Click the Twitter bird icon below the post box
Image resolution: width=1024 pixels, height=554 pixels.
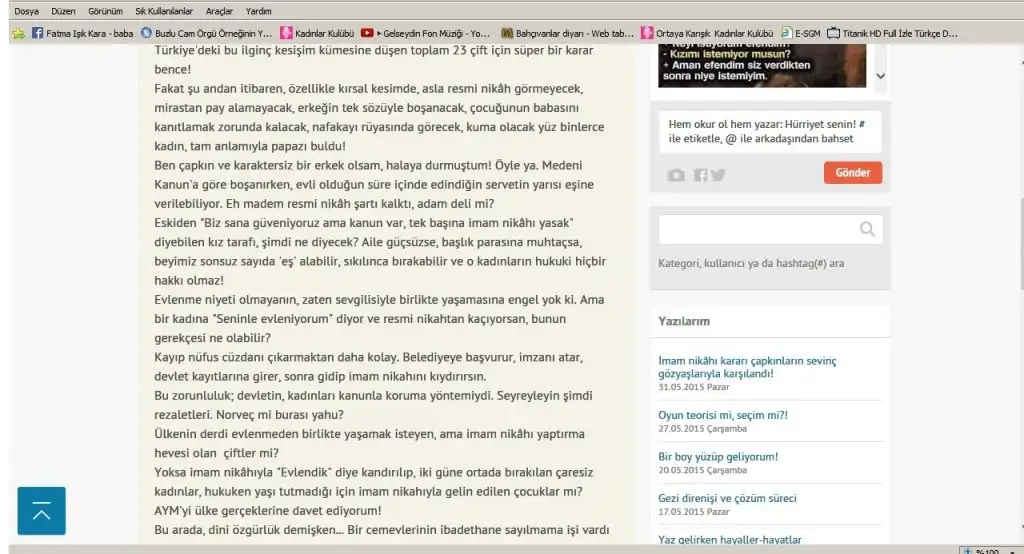pyautogui.click(x=717, y=175)
